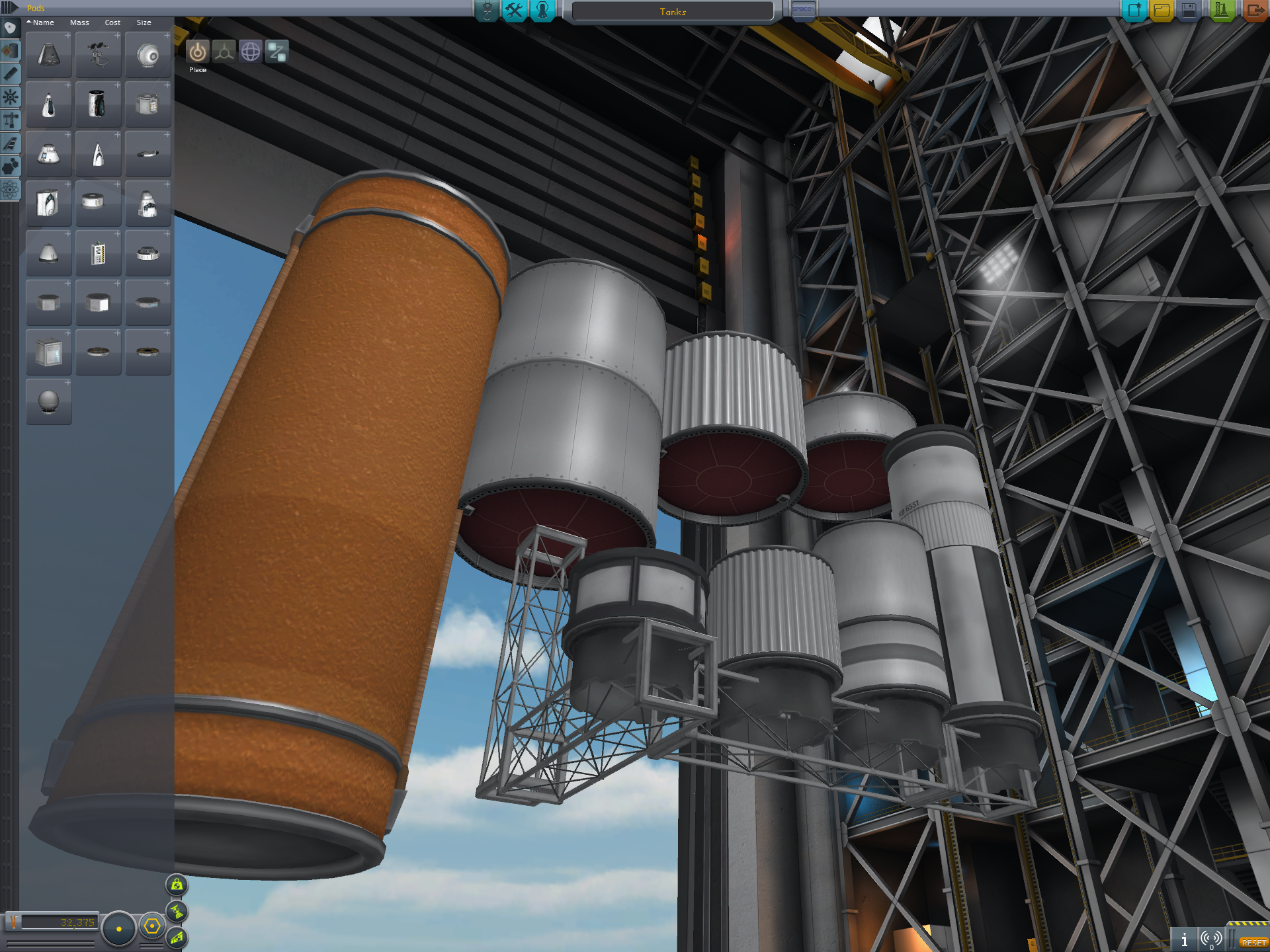Pick the gray hexagonal probe core, sixth row

click(x=49, y=303)
